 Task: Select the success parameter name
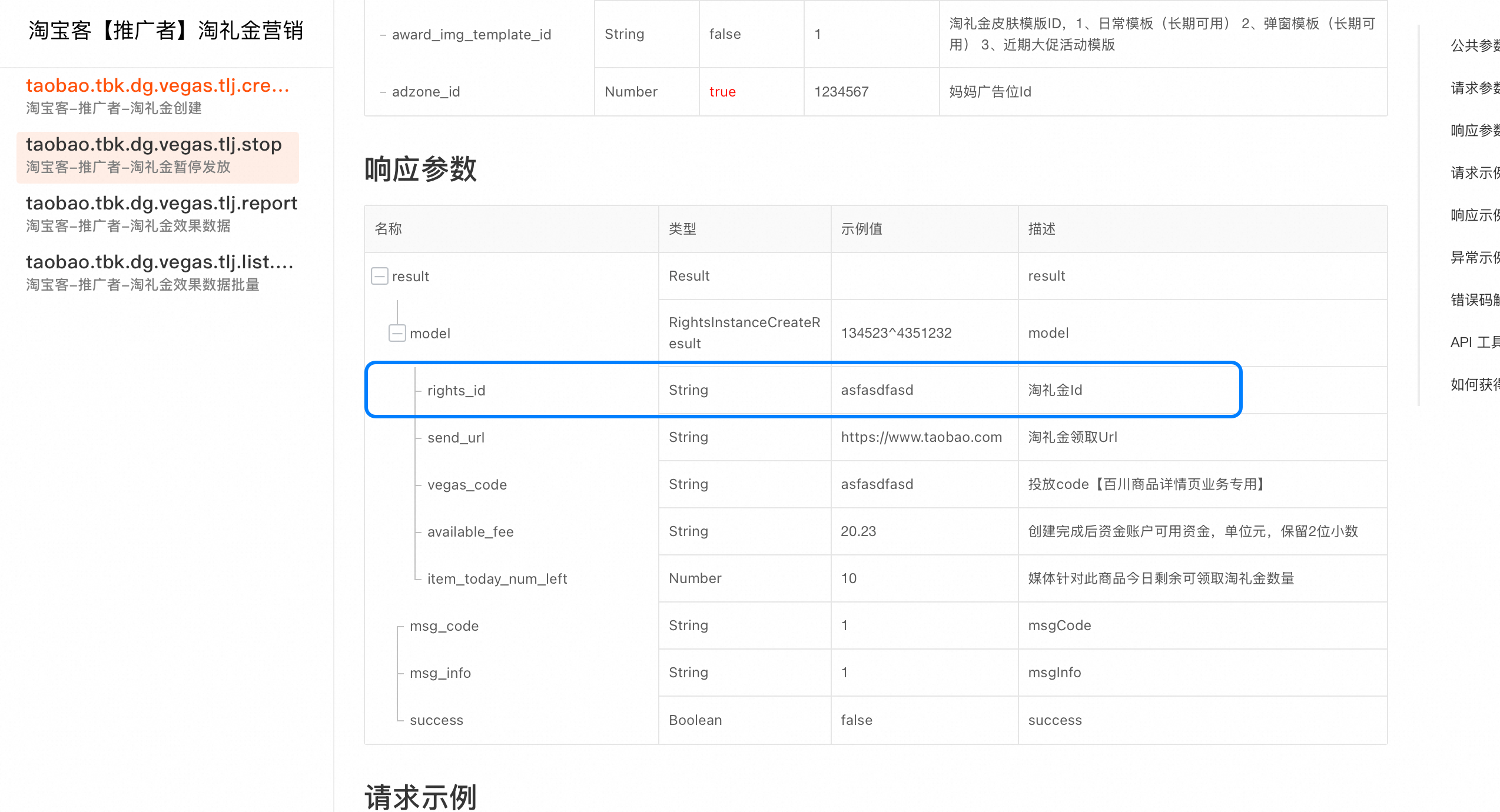tap(436, 720)
